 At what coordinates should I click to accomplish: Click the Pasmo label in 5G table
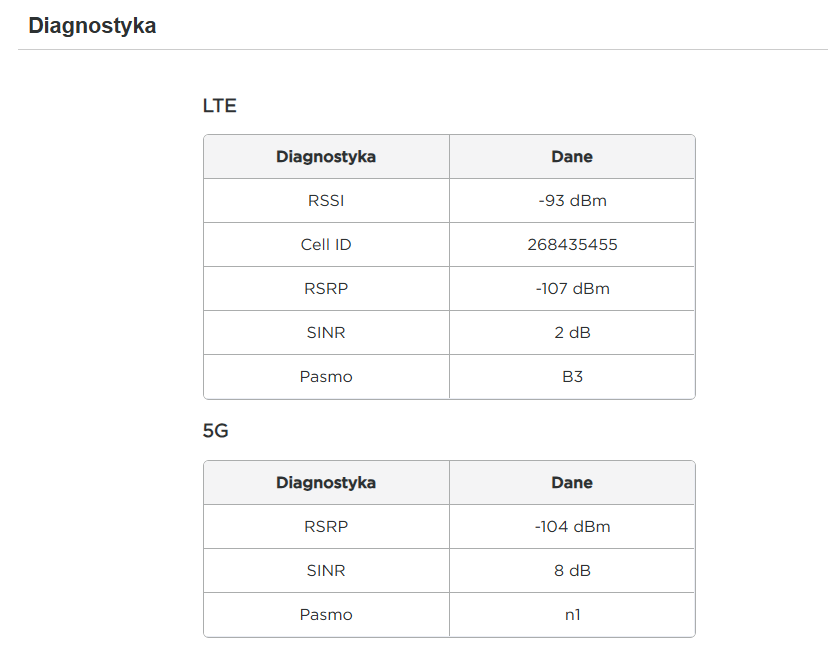(326, 615)
